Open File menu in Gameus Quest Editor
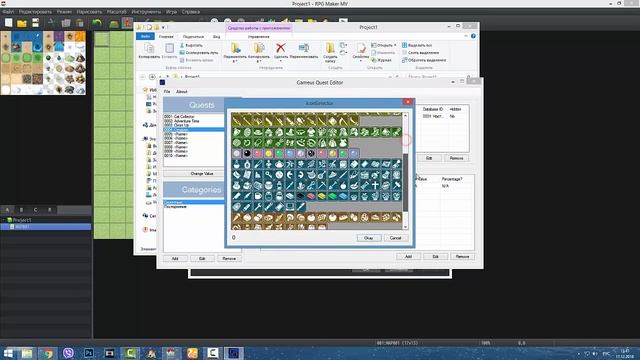This screenshot has width=640, height=360. coord(167,91)
